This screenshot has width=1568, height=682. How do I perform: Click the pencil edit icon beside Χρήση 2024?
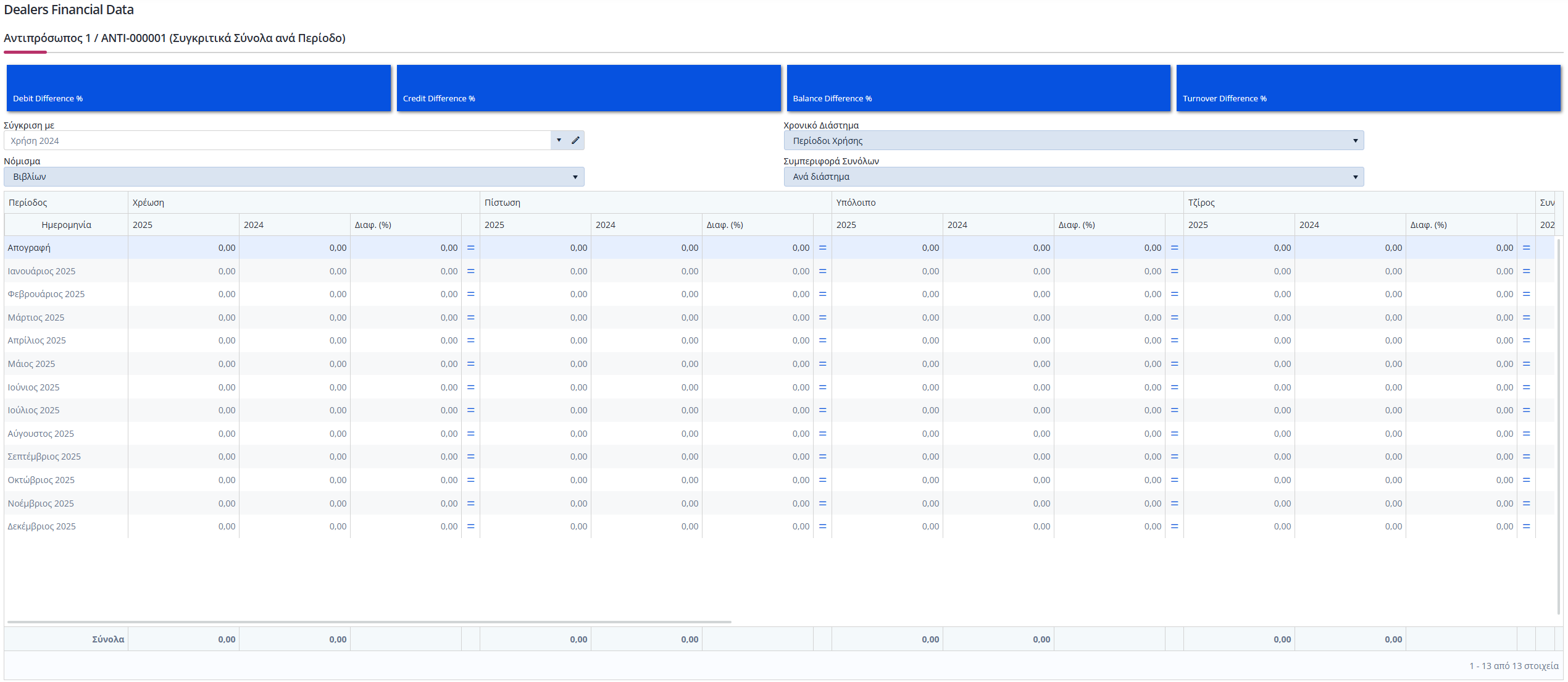[x=575, y=140]
